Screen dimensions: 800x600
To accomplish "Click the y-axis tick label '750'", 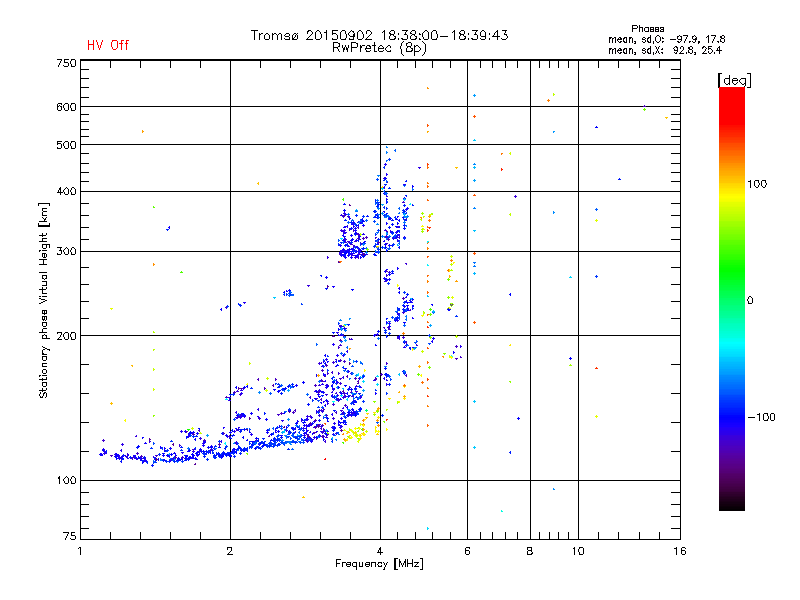I will tap(66, 63).
